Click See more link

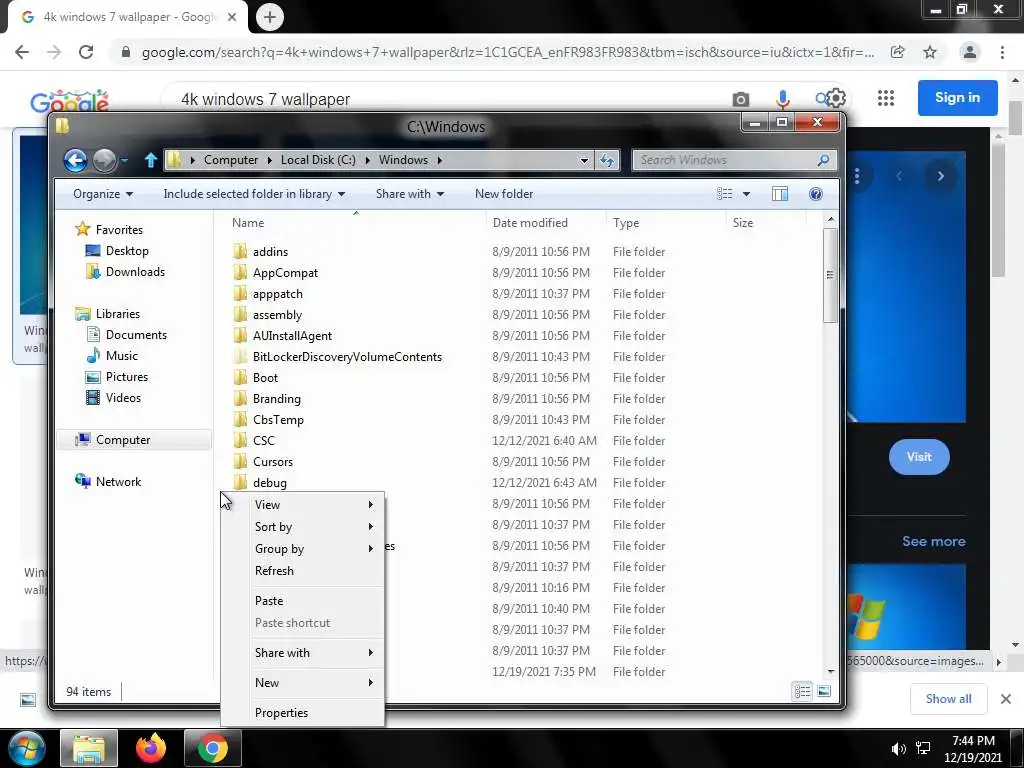[x=933, y=541]
